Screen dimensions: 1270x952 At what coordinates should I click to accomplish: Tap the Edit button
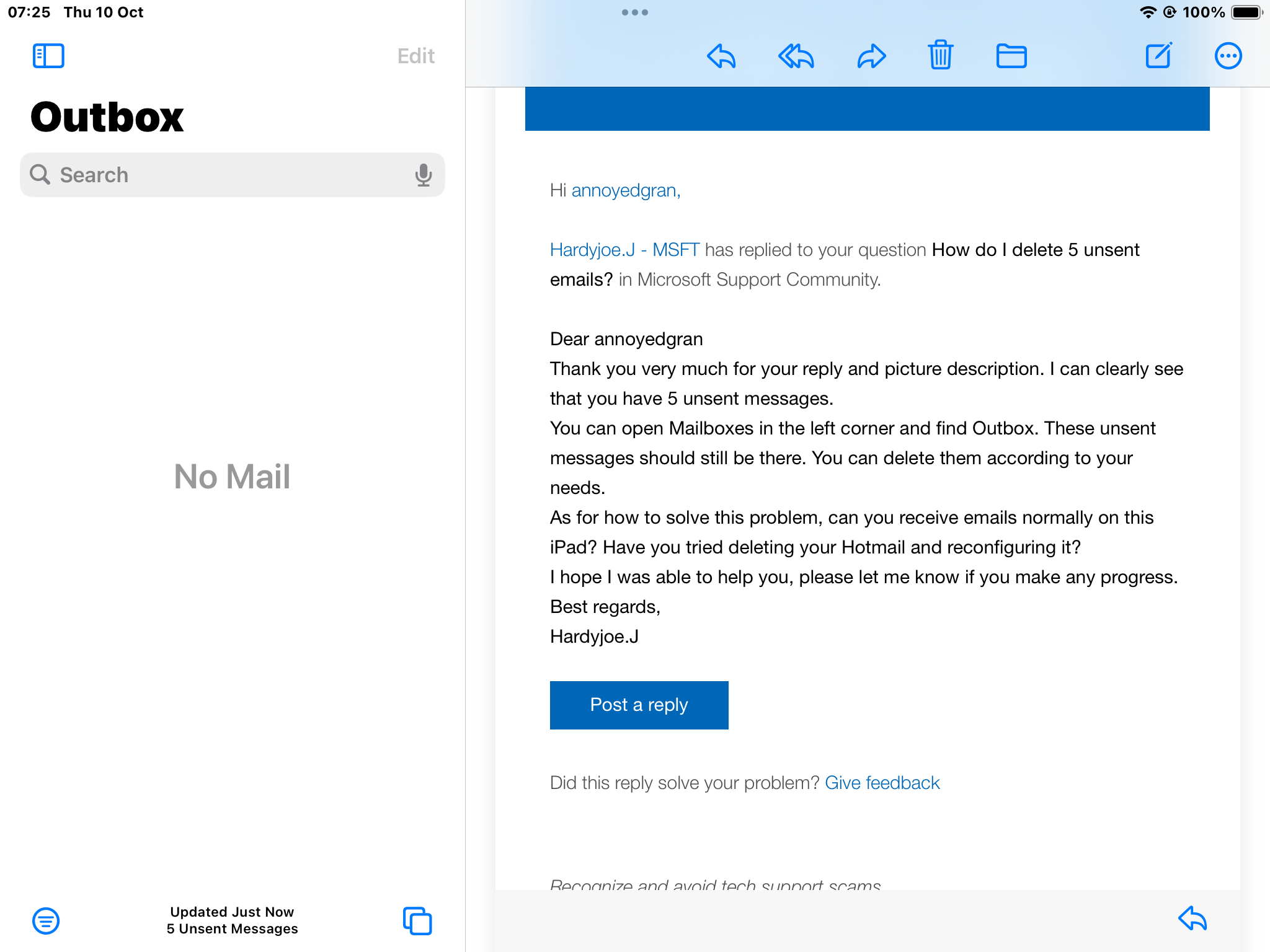coord(415,56)
